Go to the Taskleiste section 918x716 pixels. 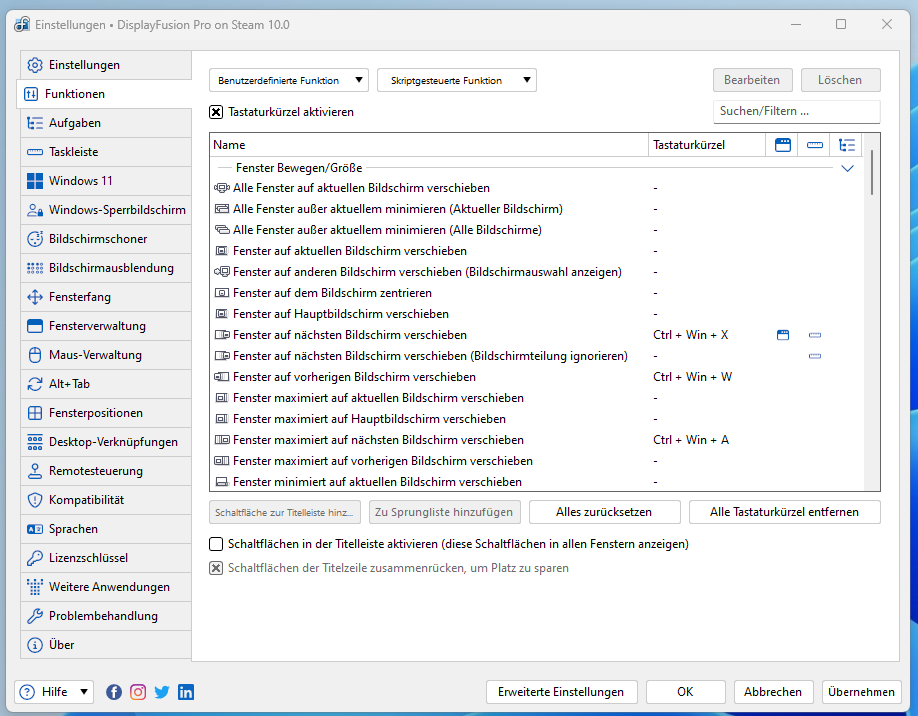106,152
